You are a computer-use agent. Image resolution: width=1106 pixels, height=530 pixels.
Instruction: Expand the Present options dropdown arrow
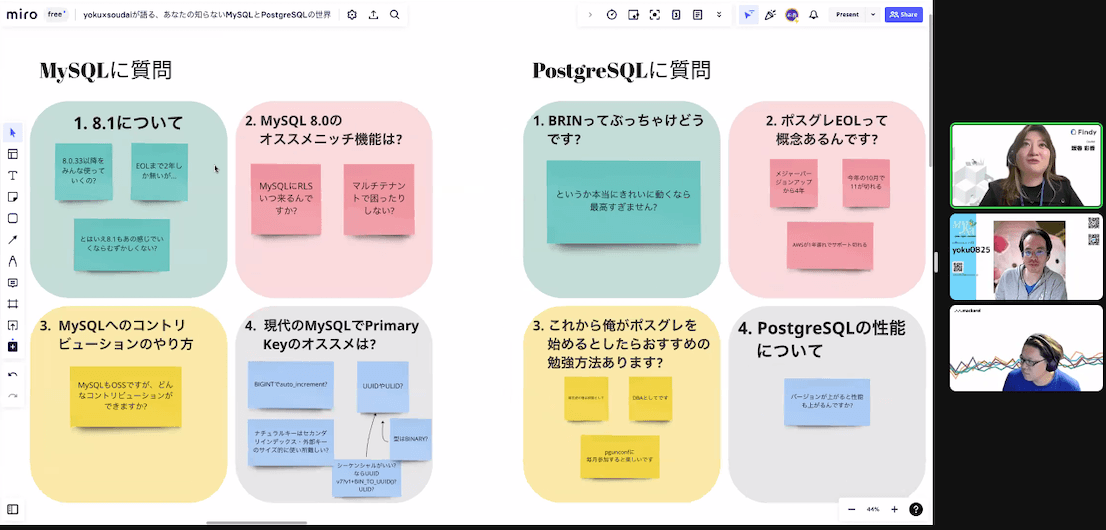click(x=872, y=15)
